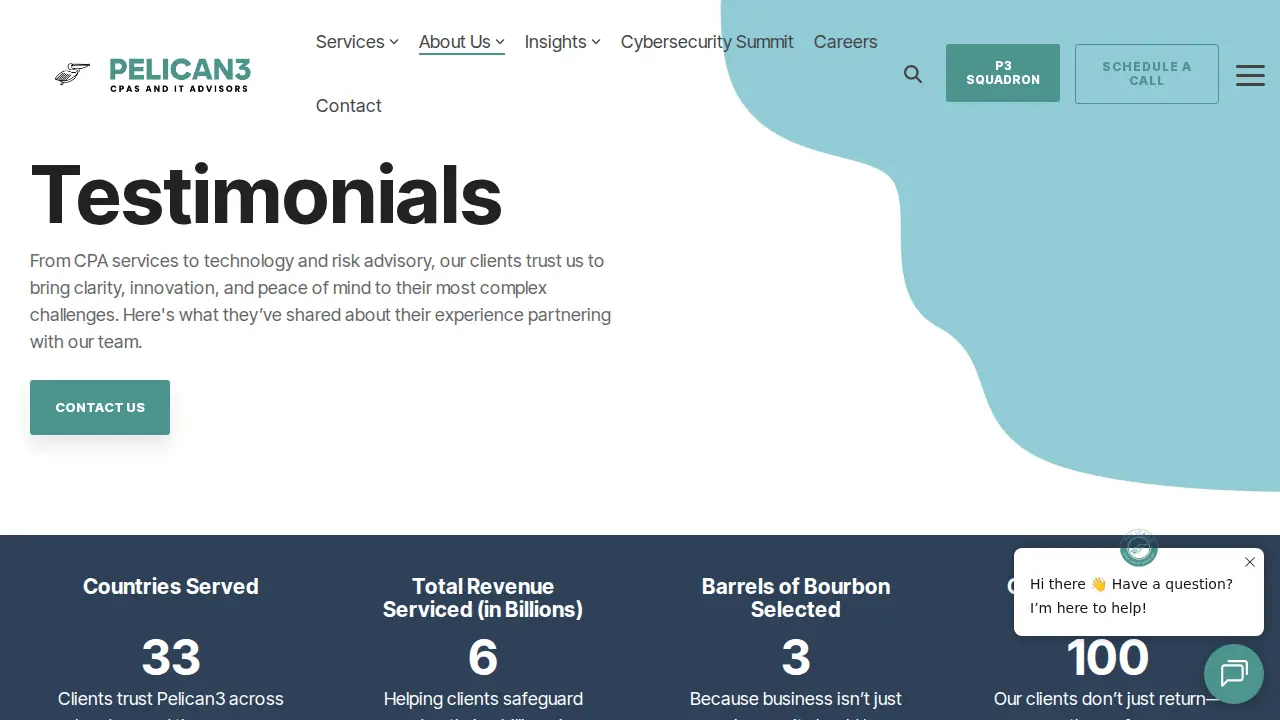Open the Careers page
The image size is (1280, 720).
coord(845,42)
